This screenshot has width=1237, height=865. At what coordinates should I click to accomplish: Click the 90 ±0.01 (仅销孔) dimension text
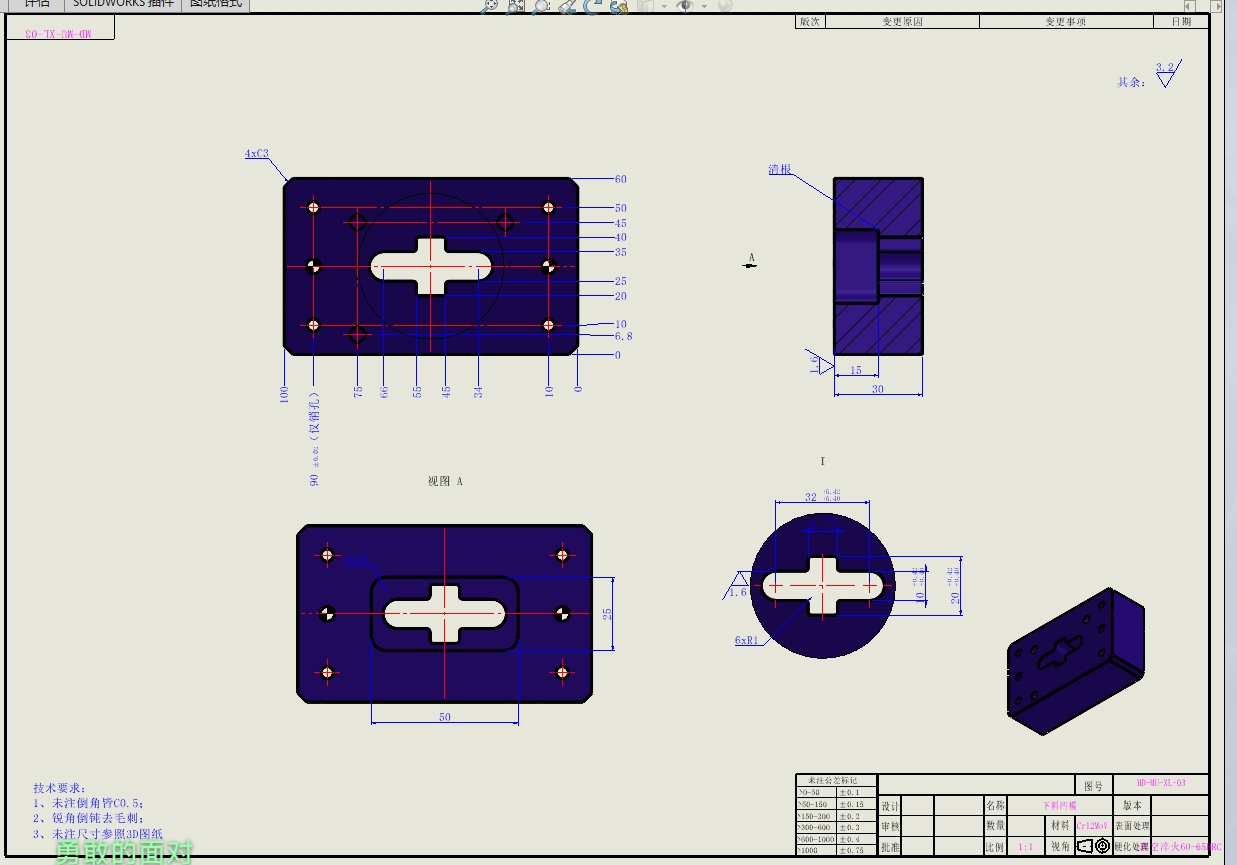click(x=314, y=439)
